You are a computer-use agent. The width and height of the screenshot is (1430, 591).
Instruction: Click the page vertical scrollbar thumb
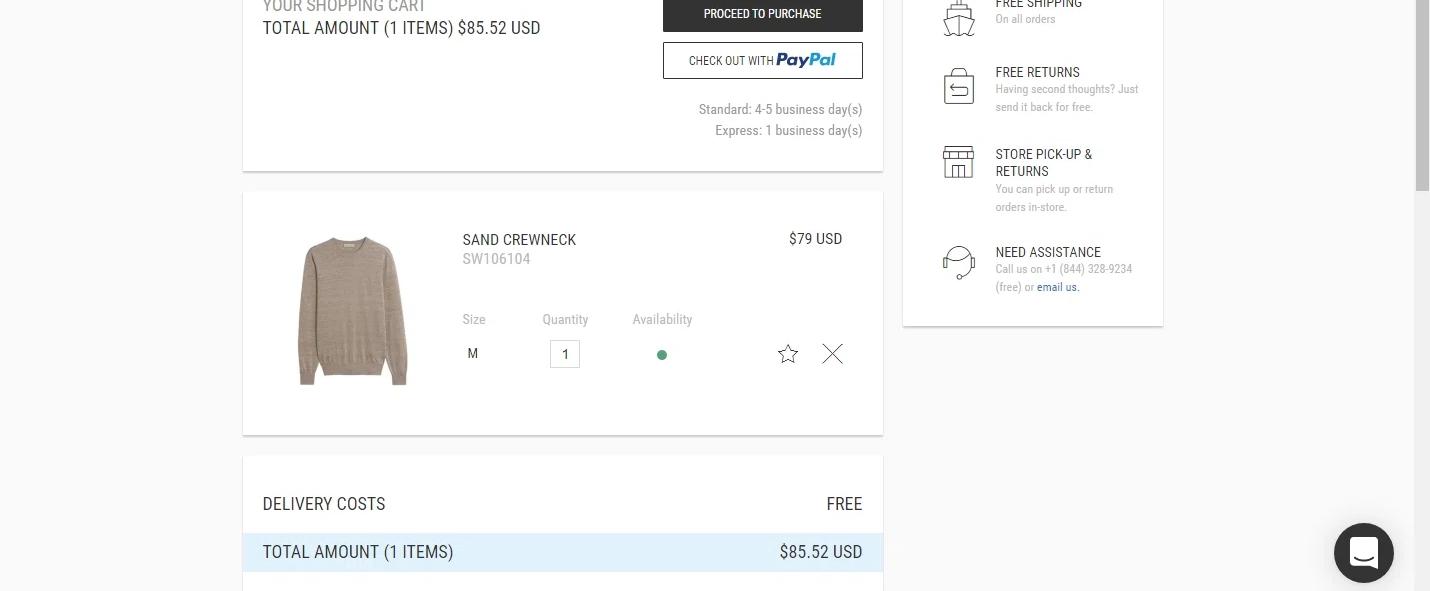[1422, 95]
